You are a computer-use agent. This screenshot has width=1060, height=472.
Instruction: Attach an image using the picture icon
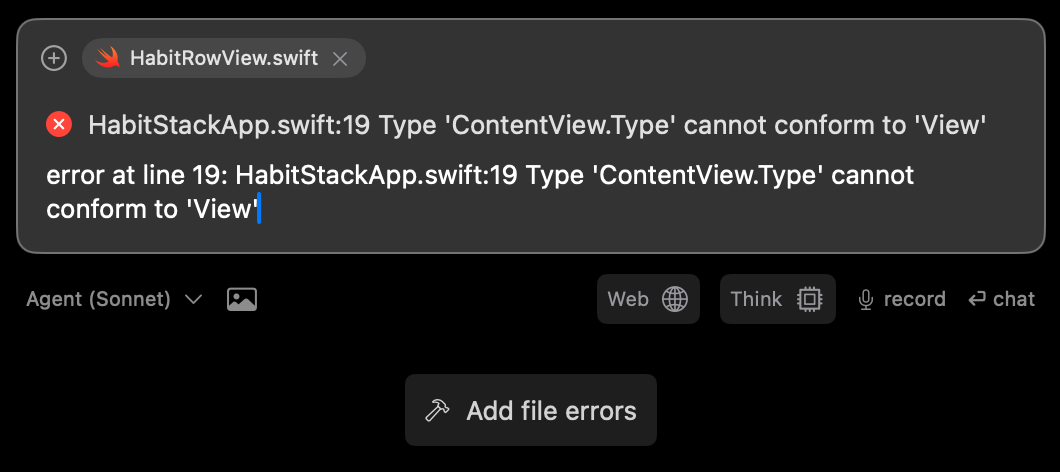point(242,299)
